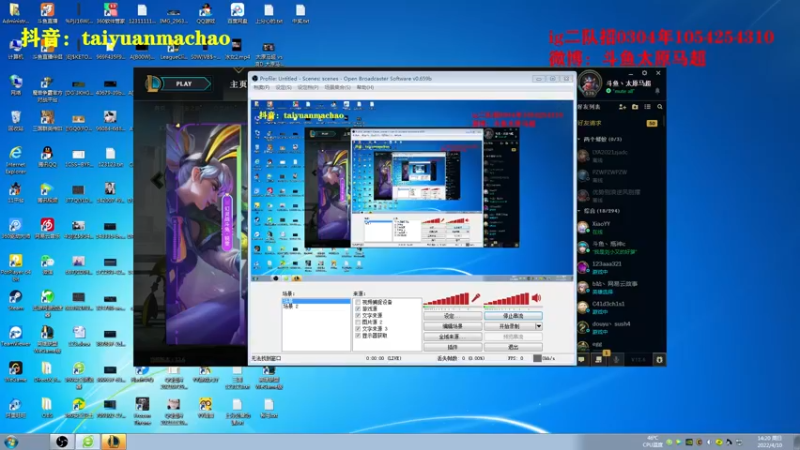Select the 回收站 recycle bin icon

15,121
